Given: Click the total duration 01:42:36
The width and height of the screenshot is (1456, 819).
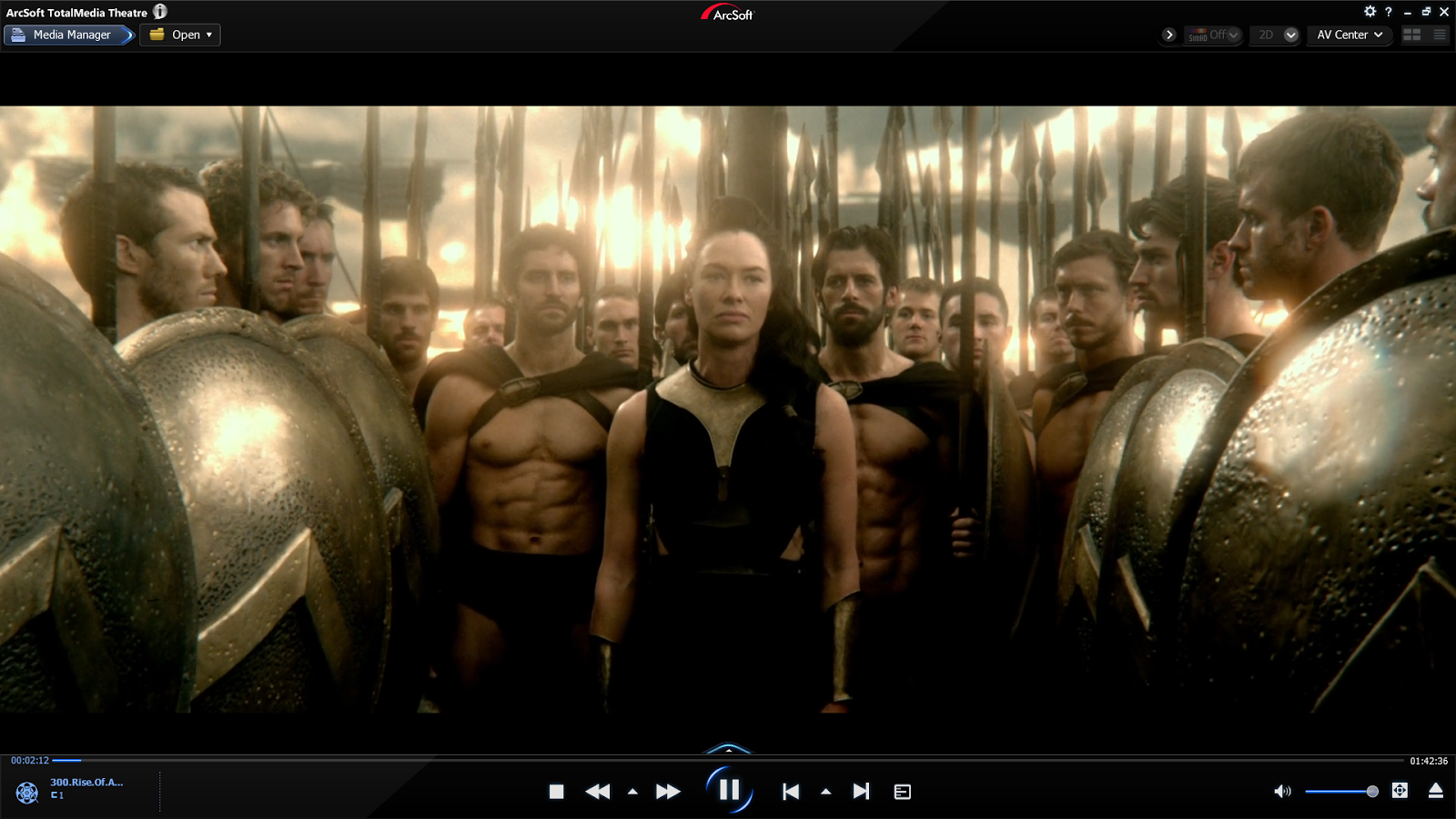Looking at the screenshot, I should click(1429, 761).
